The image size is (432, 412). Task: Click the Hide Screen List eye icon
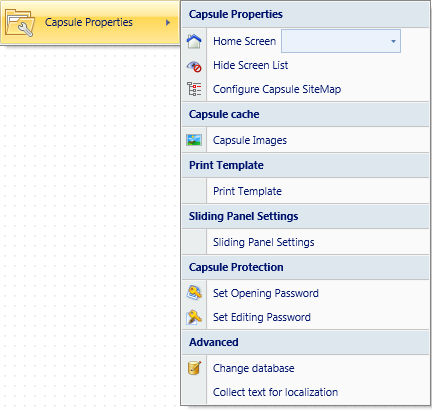[x=194, y=66]
